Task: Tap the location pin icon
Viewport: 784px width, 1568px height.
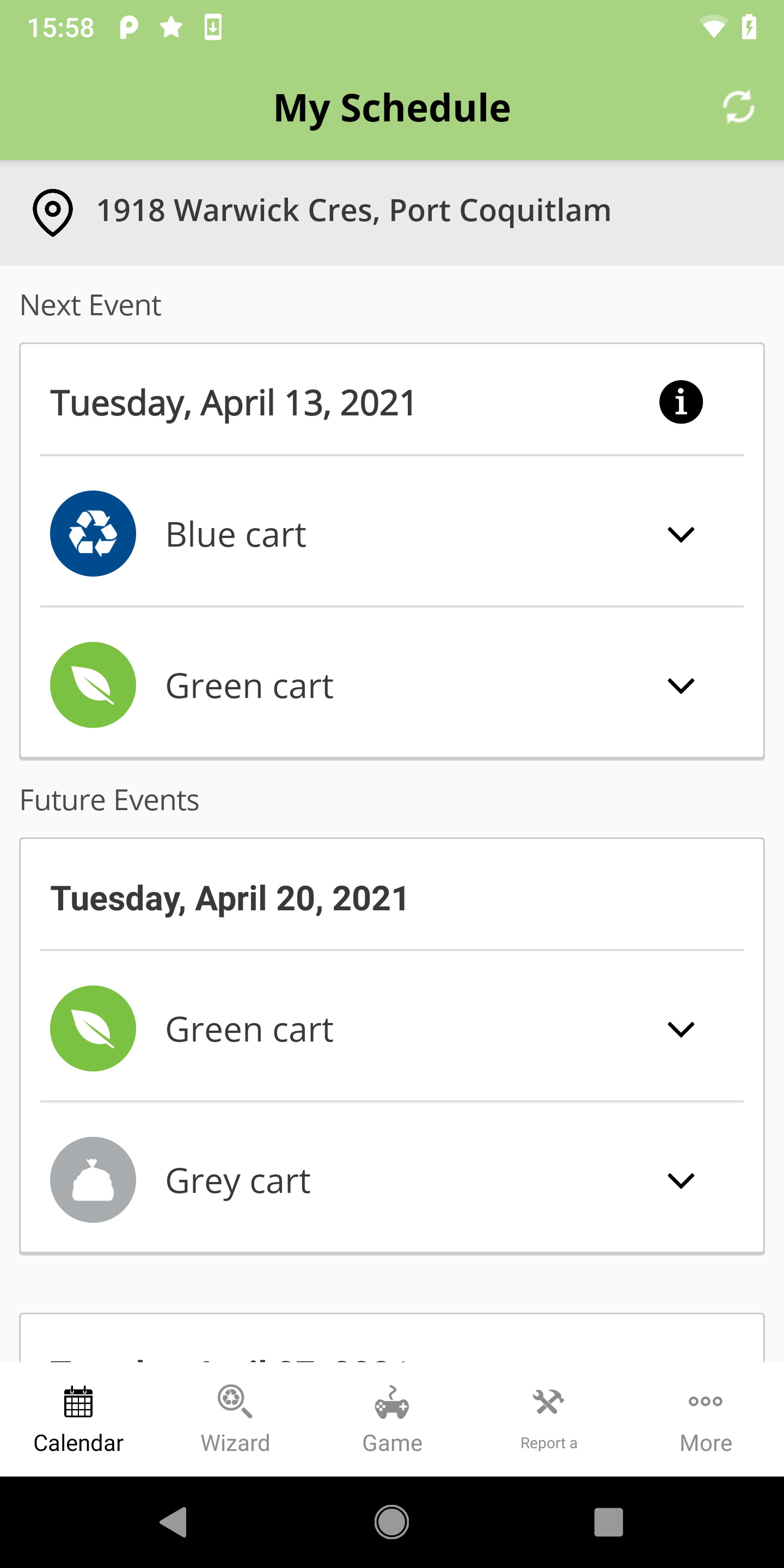Action: (53, 212)
